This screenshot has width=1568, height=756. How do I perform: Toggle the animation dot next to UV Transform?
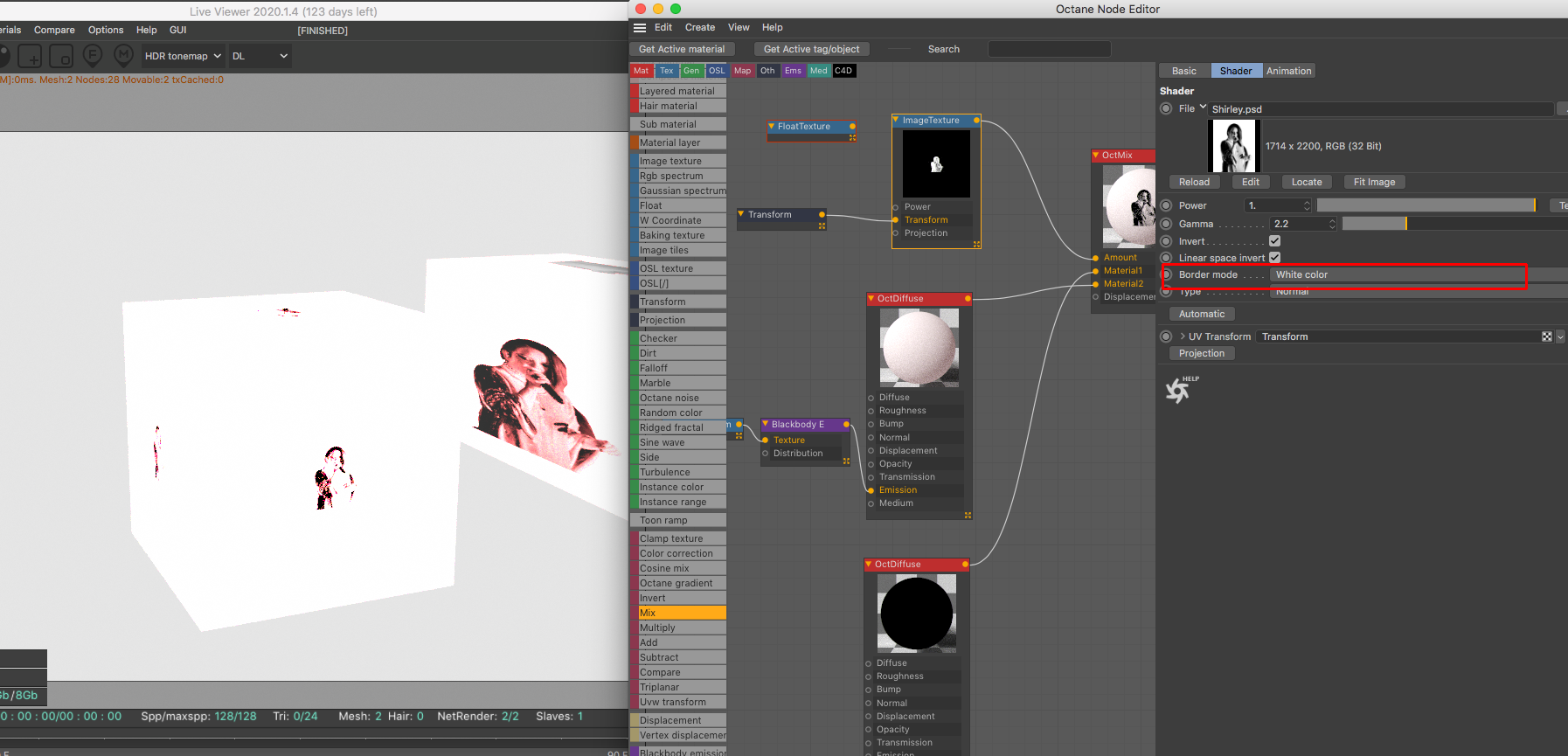1166,336
